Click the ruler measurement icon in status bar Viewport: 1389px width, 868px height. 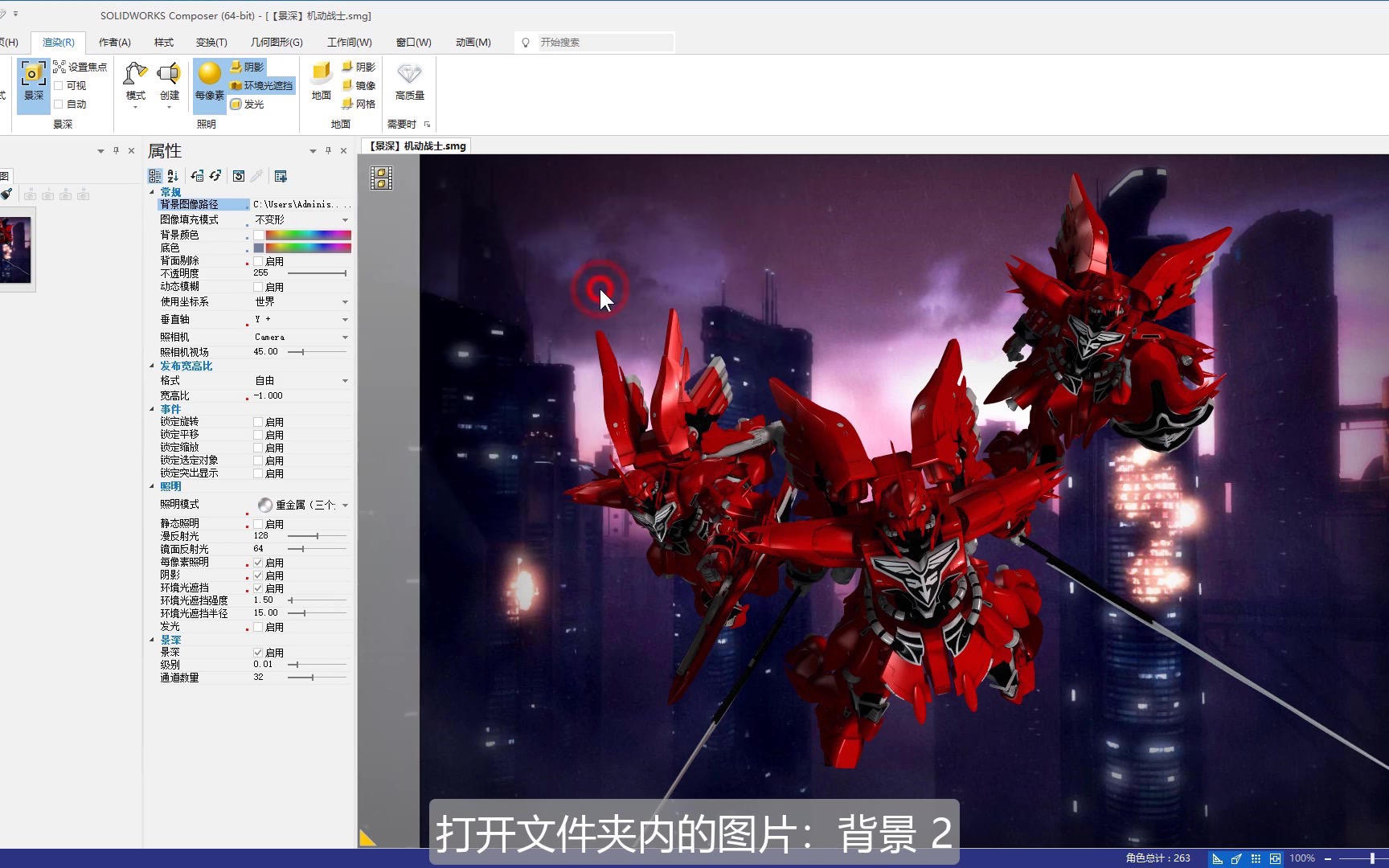click(x=1217, y=858)
